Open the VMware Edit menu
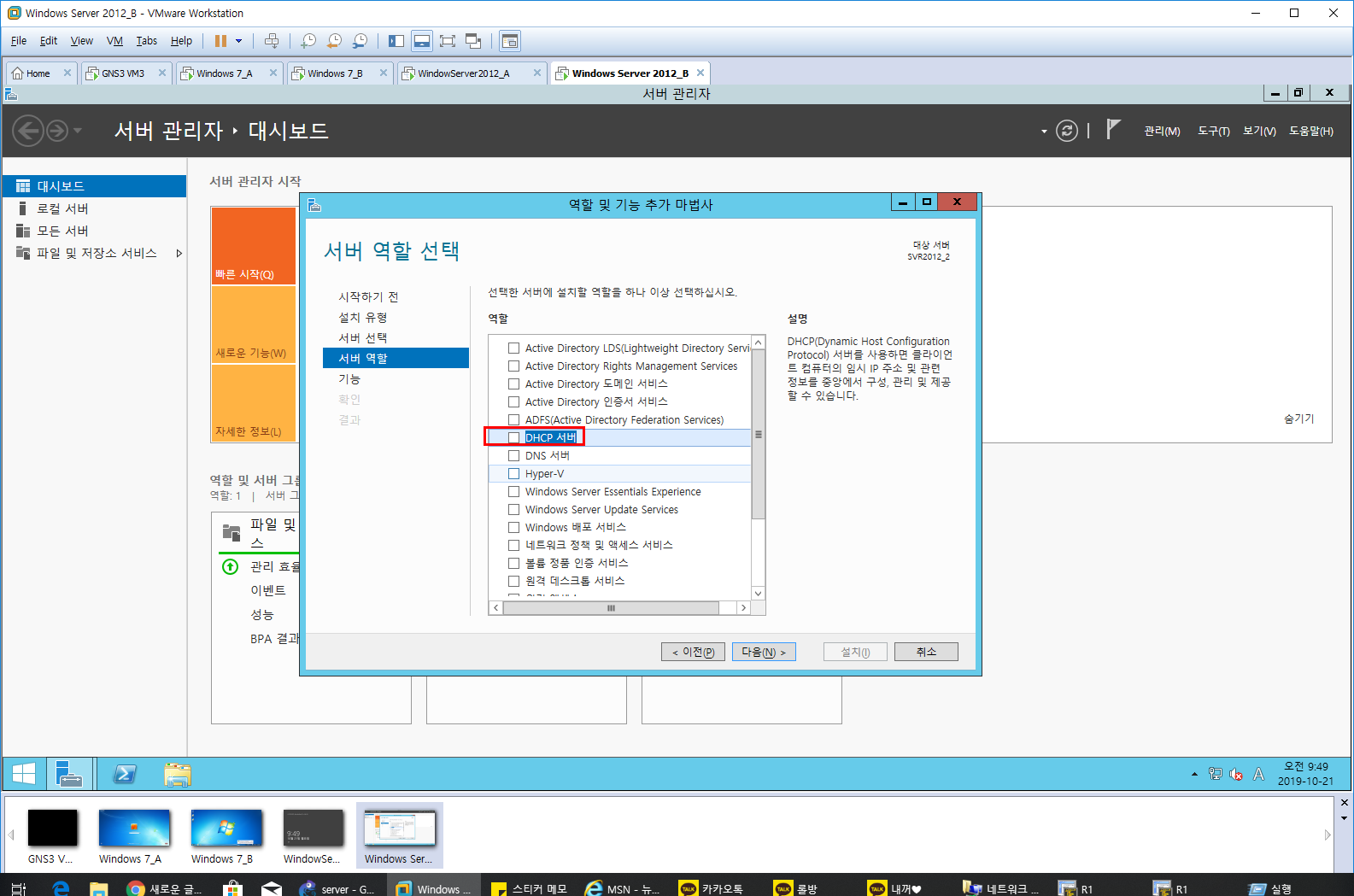Viewport: 1354px width, 896px height. 49,41
